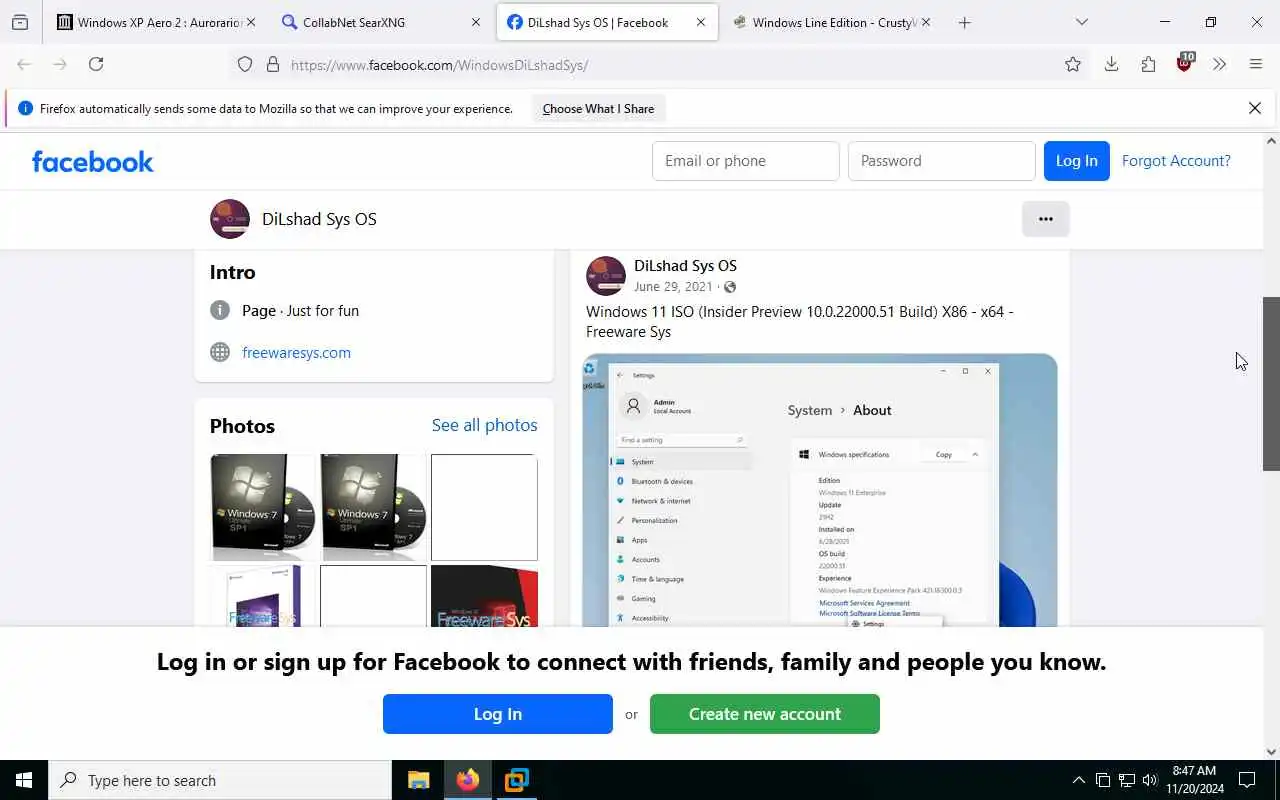Open the red Freeware Sys photo

click(x=484, y=597)
